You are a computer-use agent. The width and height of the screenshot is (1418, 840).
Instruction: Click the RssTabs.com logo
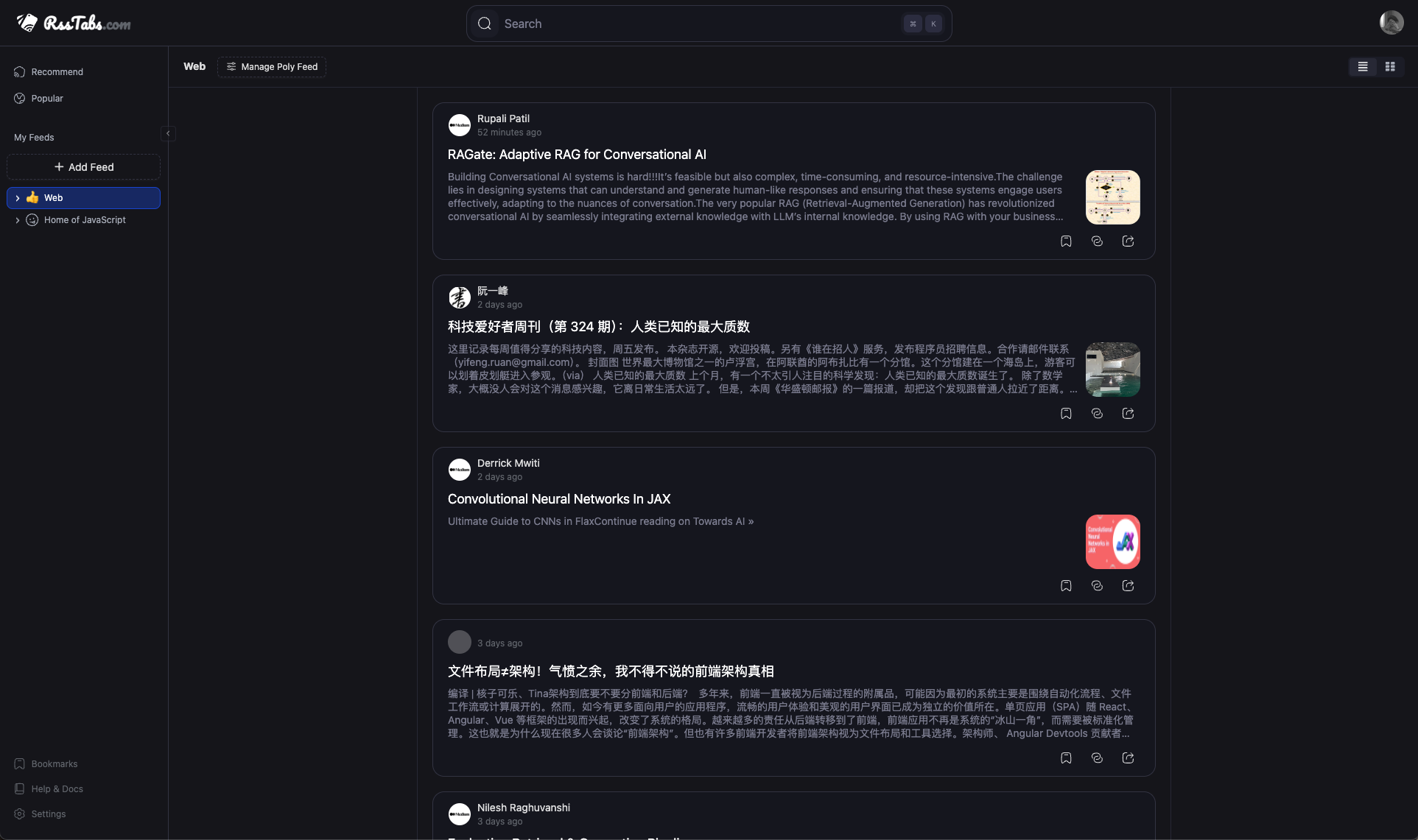[x=74, y=24]
